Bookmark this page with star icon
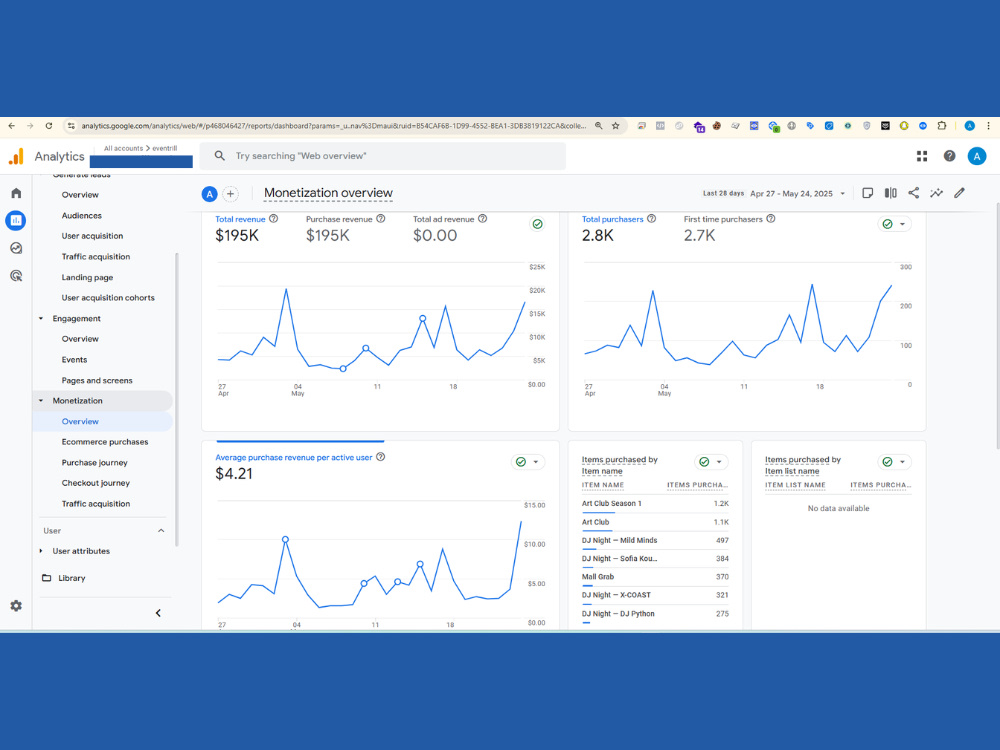Viewport: 1000px width, 750px height. [615, 126]
